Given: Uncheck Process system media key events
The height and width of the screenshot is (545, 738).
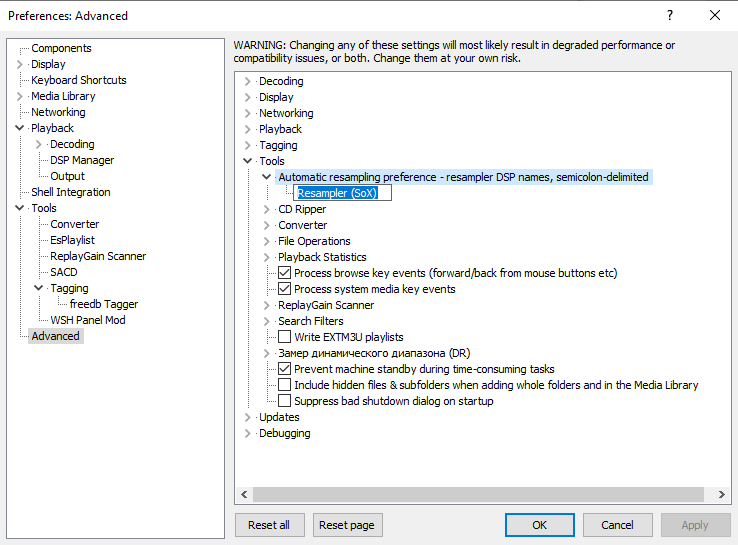Looking at the screenshot, I should coord(285,289).
